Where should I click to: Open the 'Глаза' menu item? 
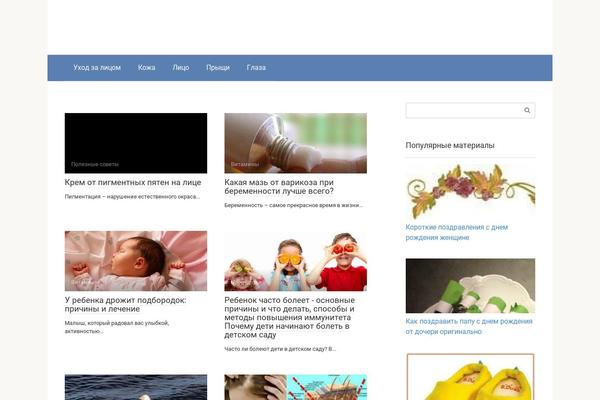256,68
